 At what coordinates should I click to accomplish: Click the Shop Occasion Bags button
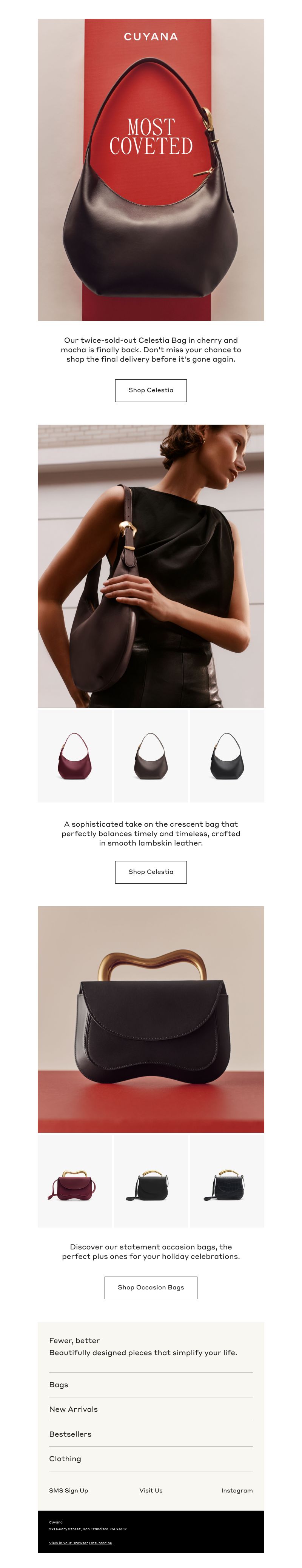(150, 1288)
